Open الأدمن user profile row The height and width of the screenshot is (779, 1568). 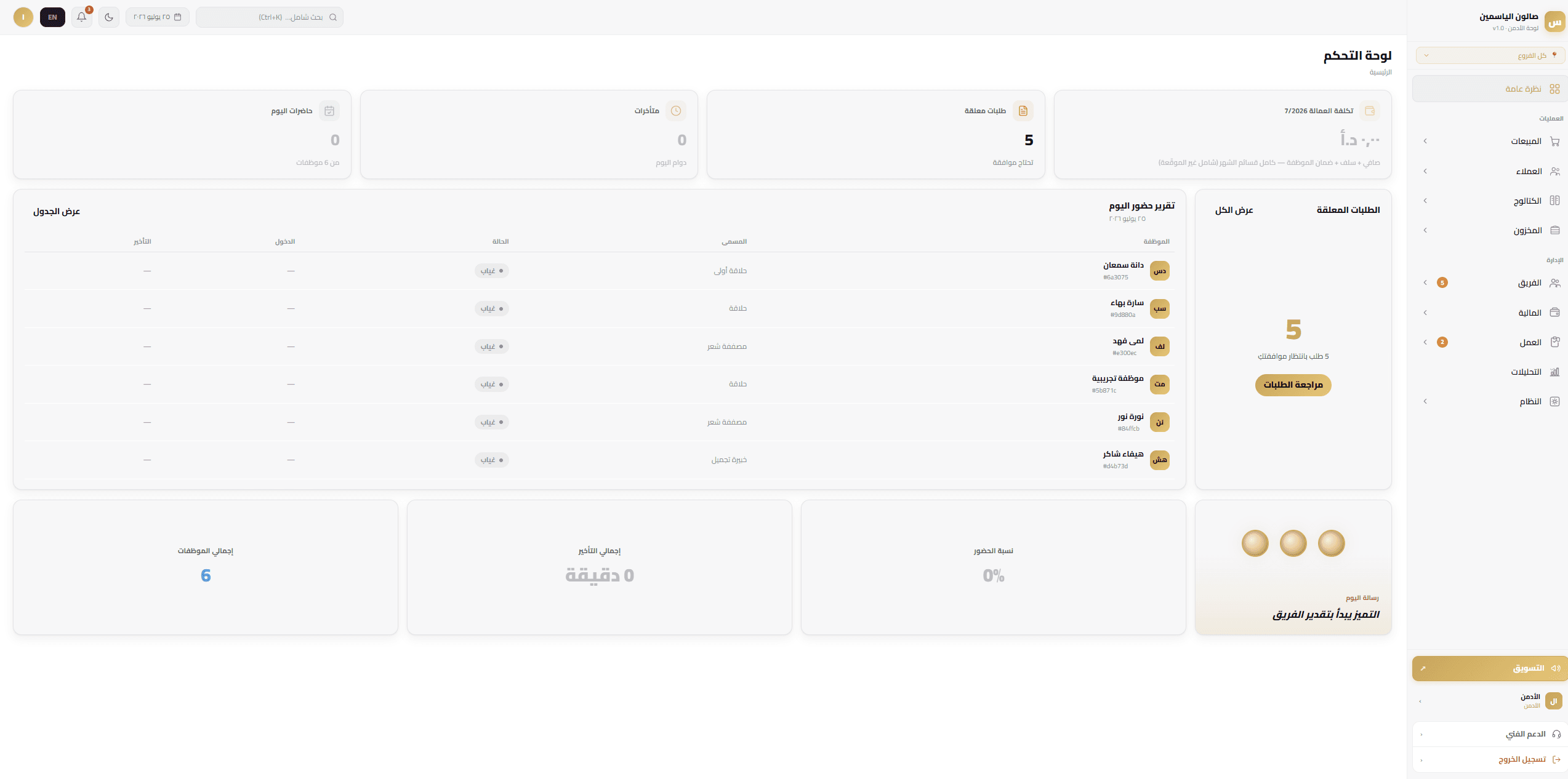pos(1490,701)
